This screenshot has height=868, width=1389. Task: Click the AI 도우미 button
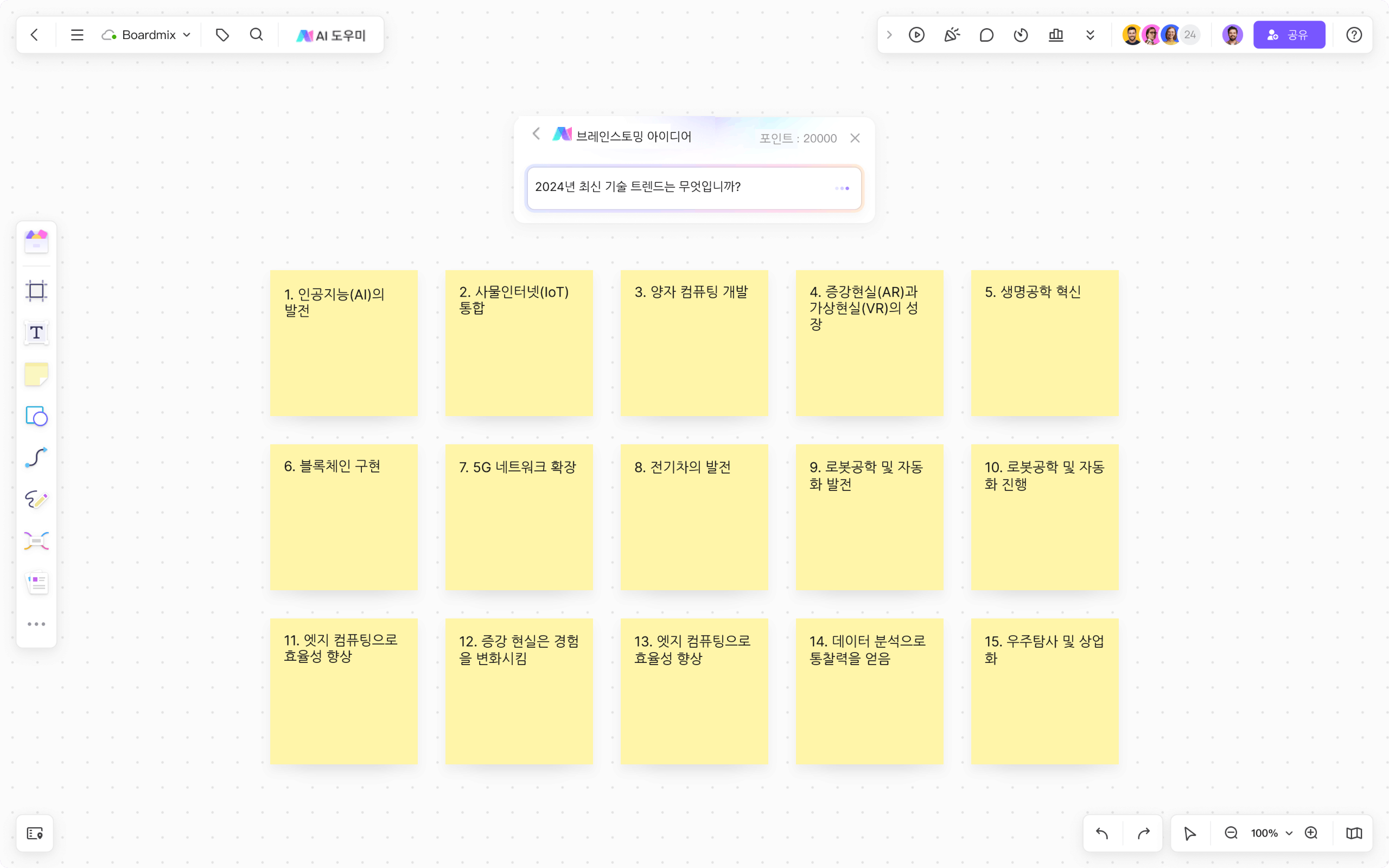pos(330,34)
